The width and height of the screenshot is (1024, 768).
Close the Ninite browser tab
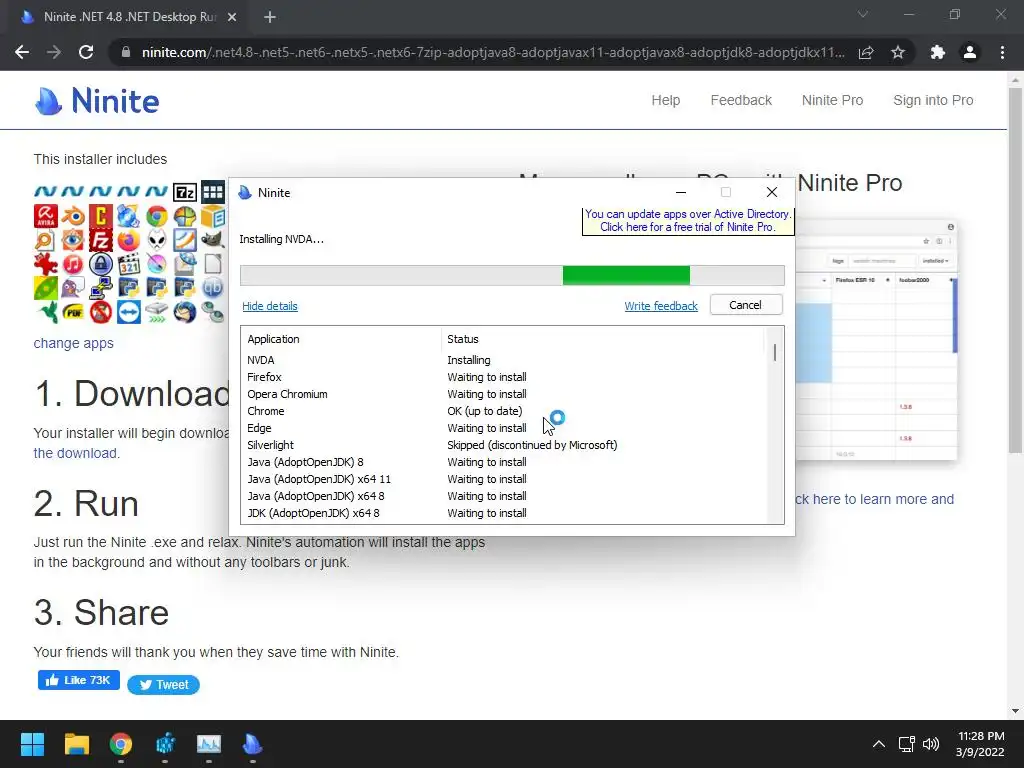[232, 17]
